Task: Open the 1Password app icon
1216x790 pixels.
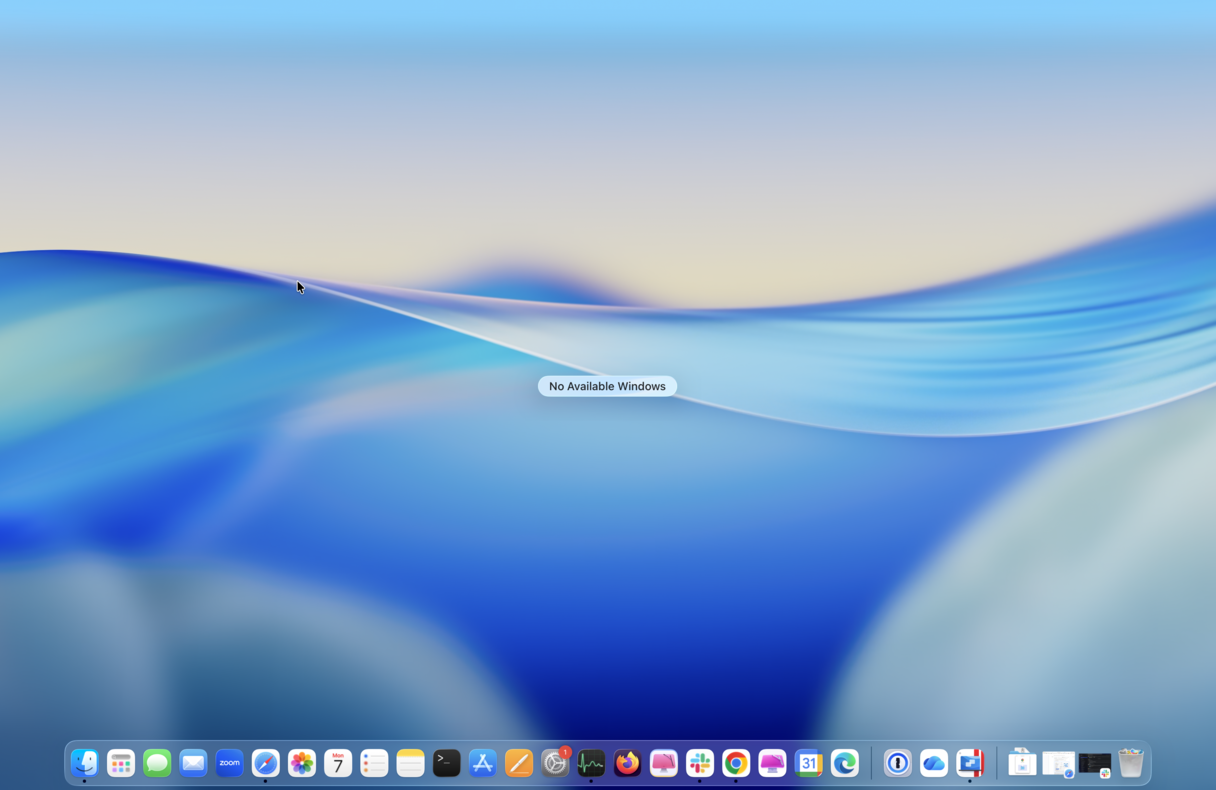Action: pyautogui.click(x=897, y=763)
